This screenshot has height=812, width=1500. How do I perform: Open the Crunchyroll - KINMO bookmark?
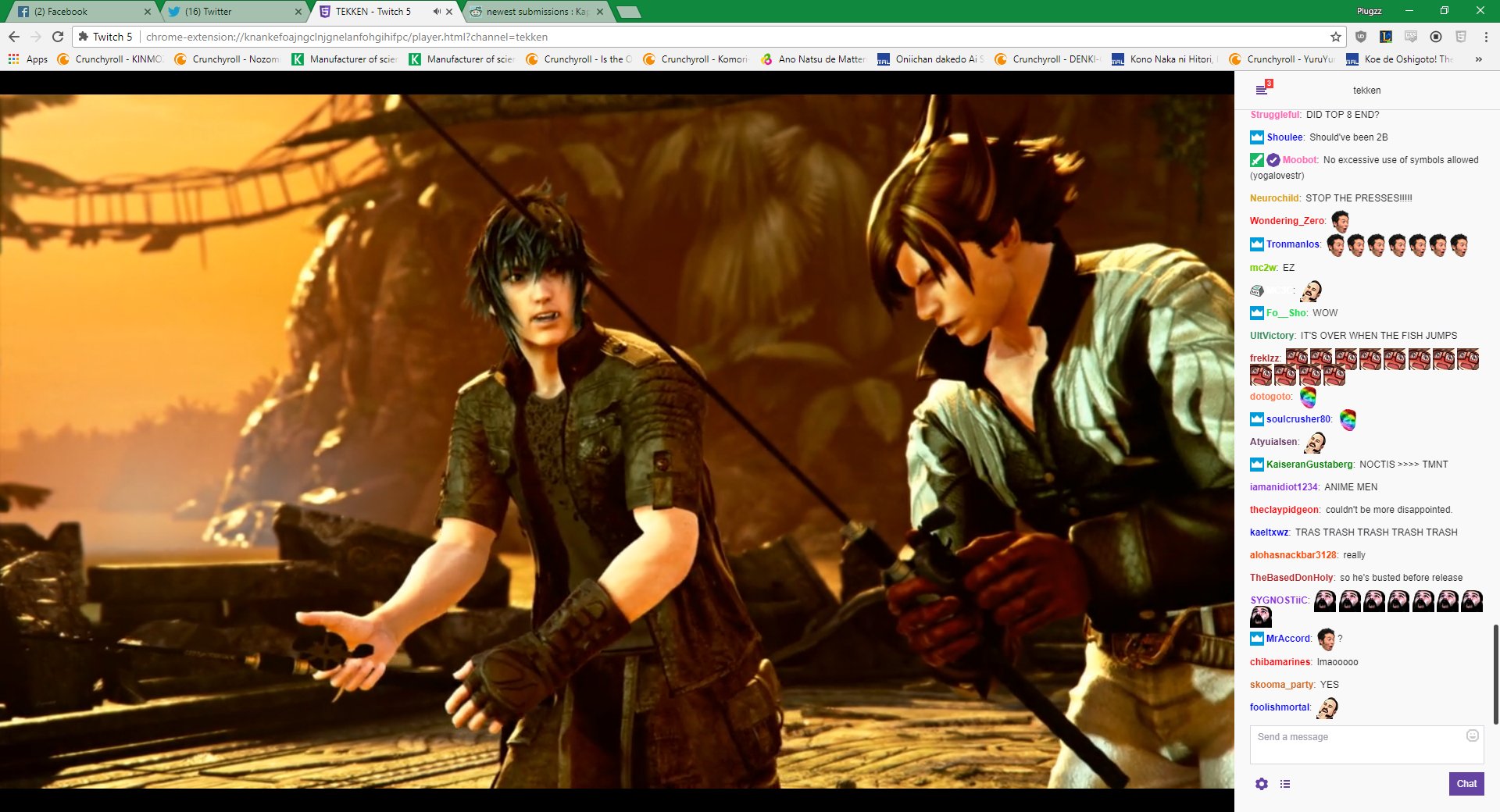click(x=110, y=59)
